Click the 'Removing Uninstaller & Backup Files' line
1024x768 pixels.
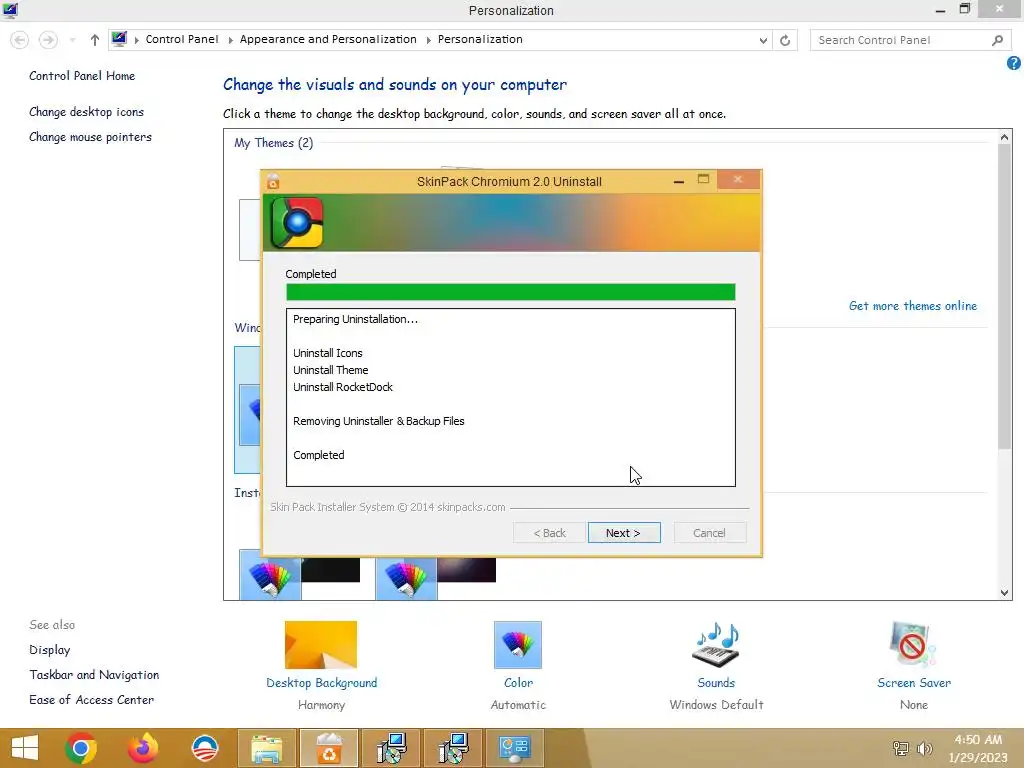pyautogui.click(x=379, y=421)
